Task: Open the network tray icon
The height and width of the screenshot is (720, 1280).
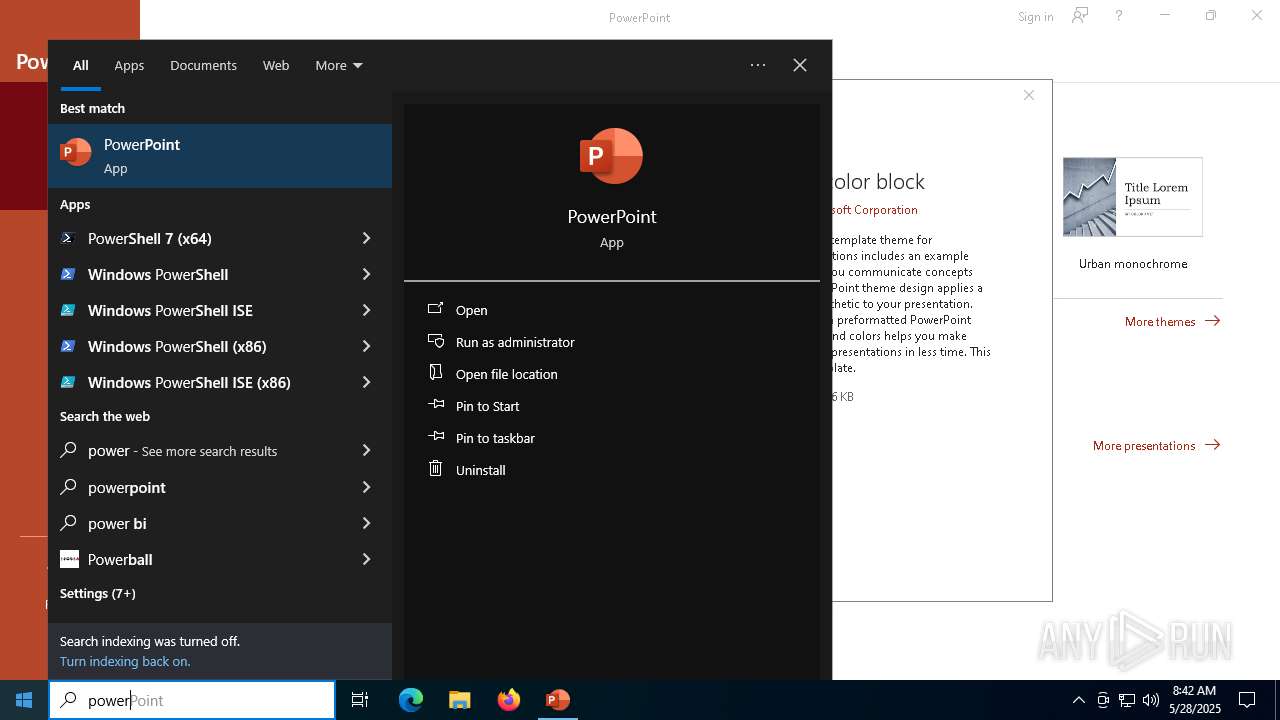Action: click(1127, 700)
